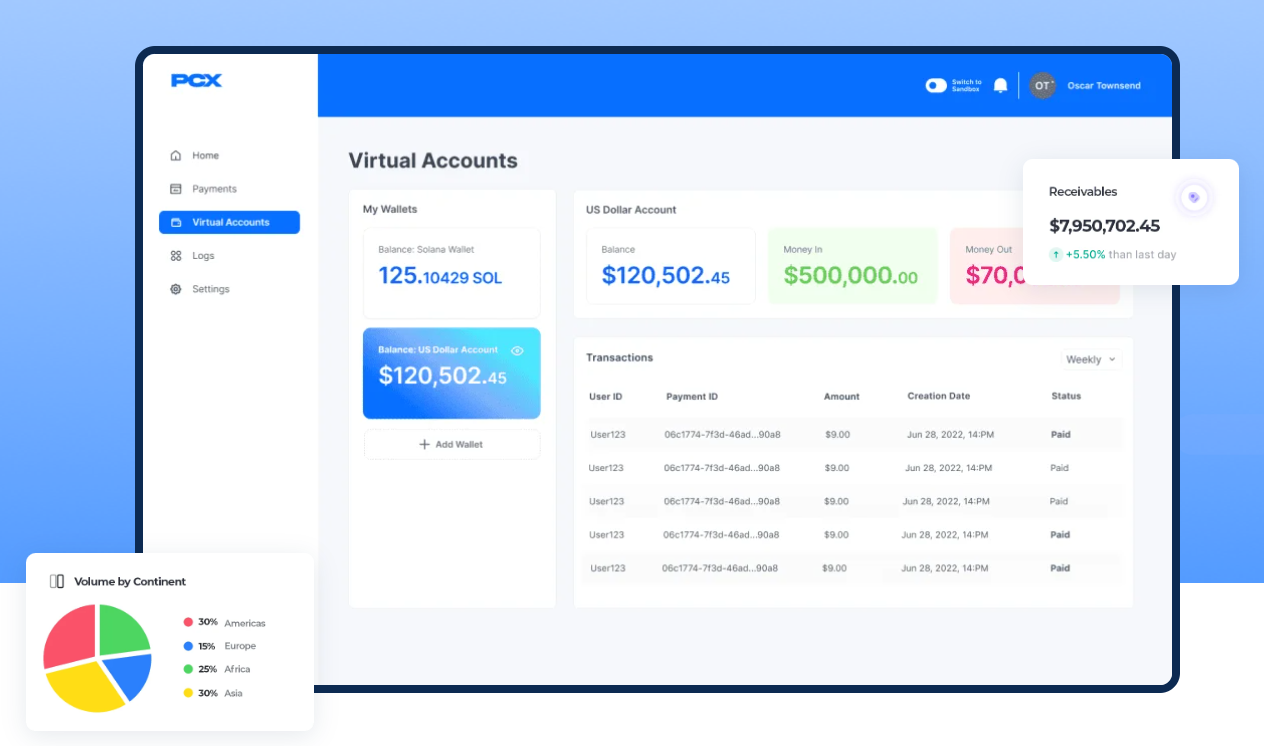Screen dimensions: 1264x746
Task: Toggle the Switch to Sandbox switch
Action: pyautogui.click(x=936, y=85)
